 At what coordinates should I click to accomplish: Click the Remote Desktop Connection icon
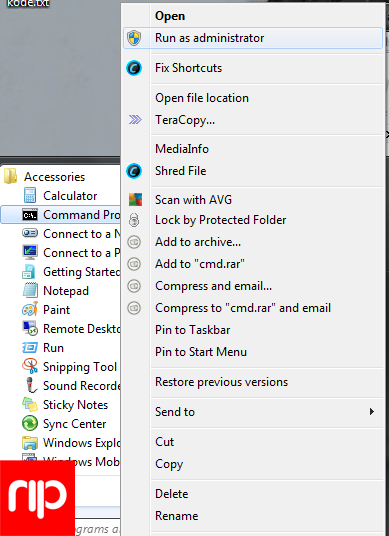tap(30, 328)
